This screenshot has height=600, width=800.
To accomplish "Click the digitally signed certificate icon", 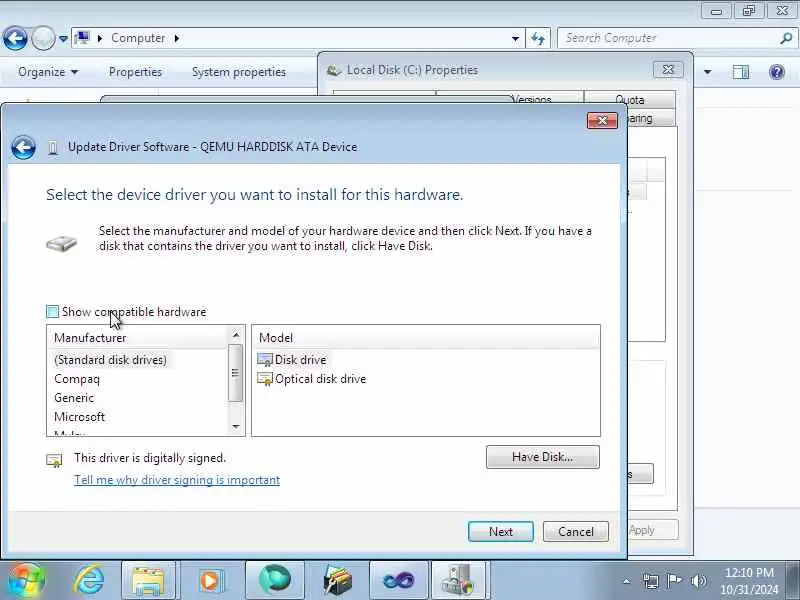I will [x=54, y=460].
